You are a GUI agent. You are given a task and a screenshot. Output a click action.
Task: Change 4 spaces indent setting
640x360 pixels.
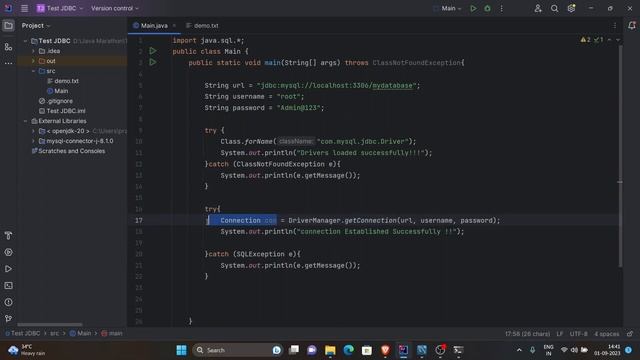point(607,334)
